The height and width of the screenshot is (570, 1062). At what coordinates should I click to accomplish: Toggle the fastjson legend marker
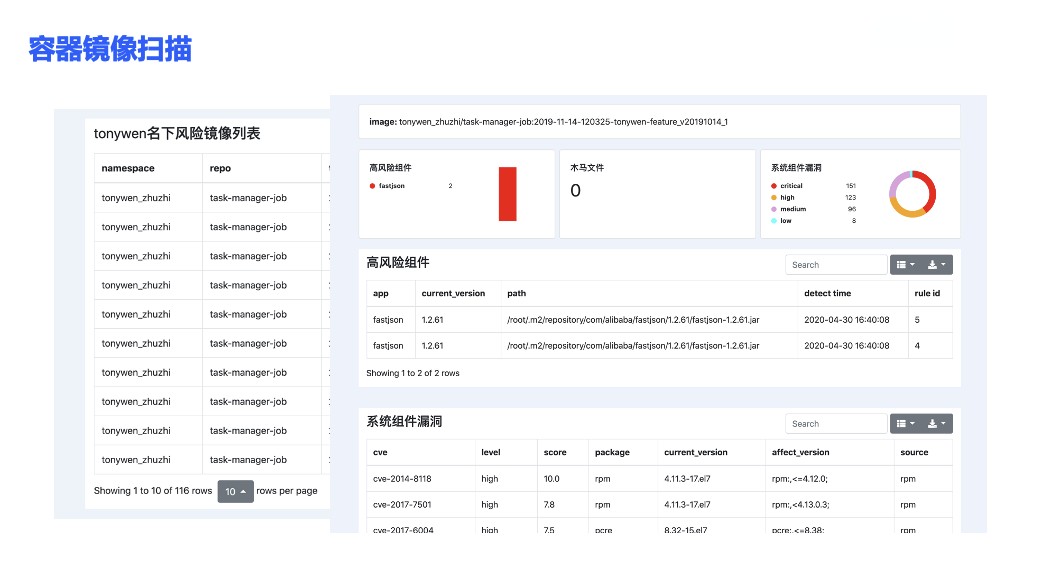373,186
